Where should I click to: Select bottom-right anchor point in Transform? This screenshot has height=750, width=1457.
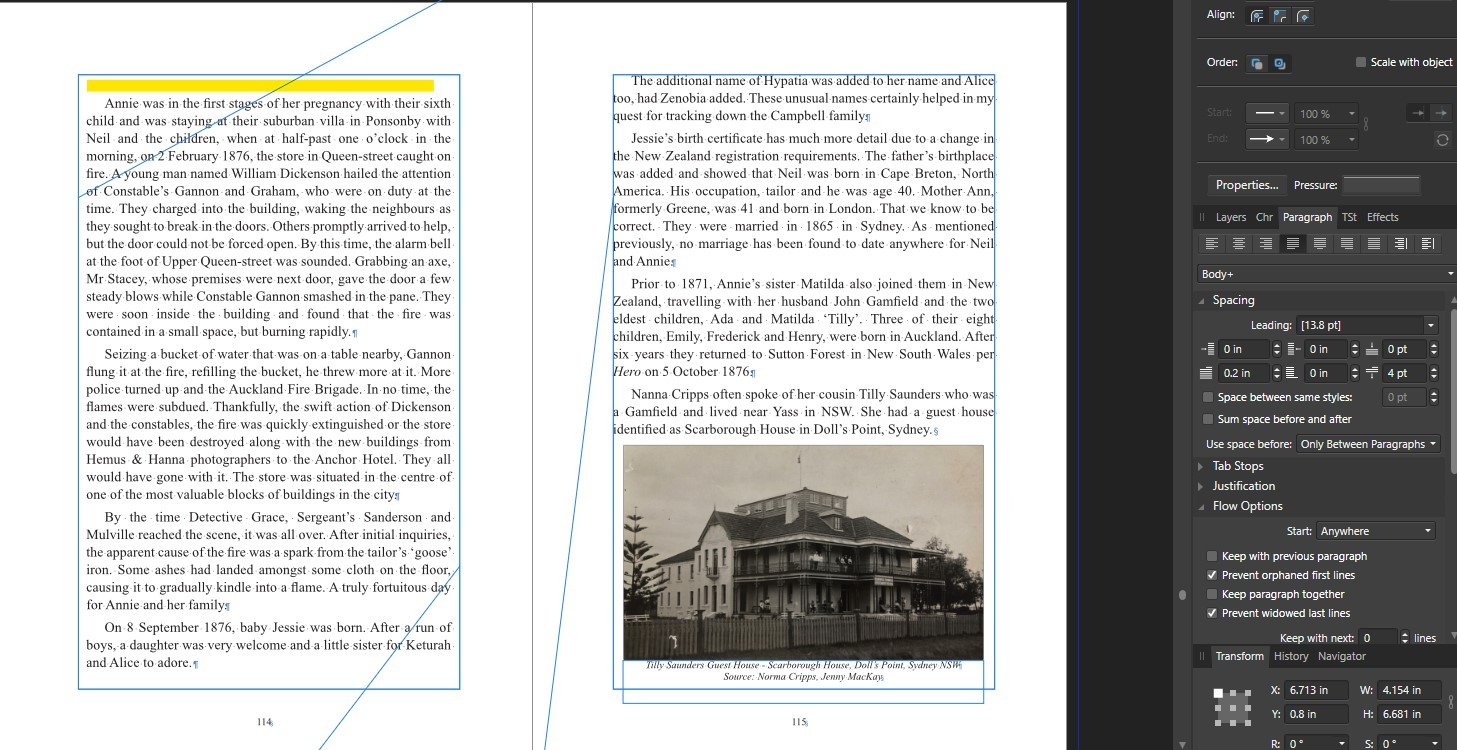pos(1246,721)
